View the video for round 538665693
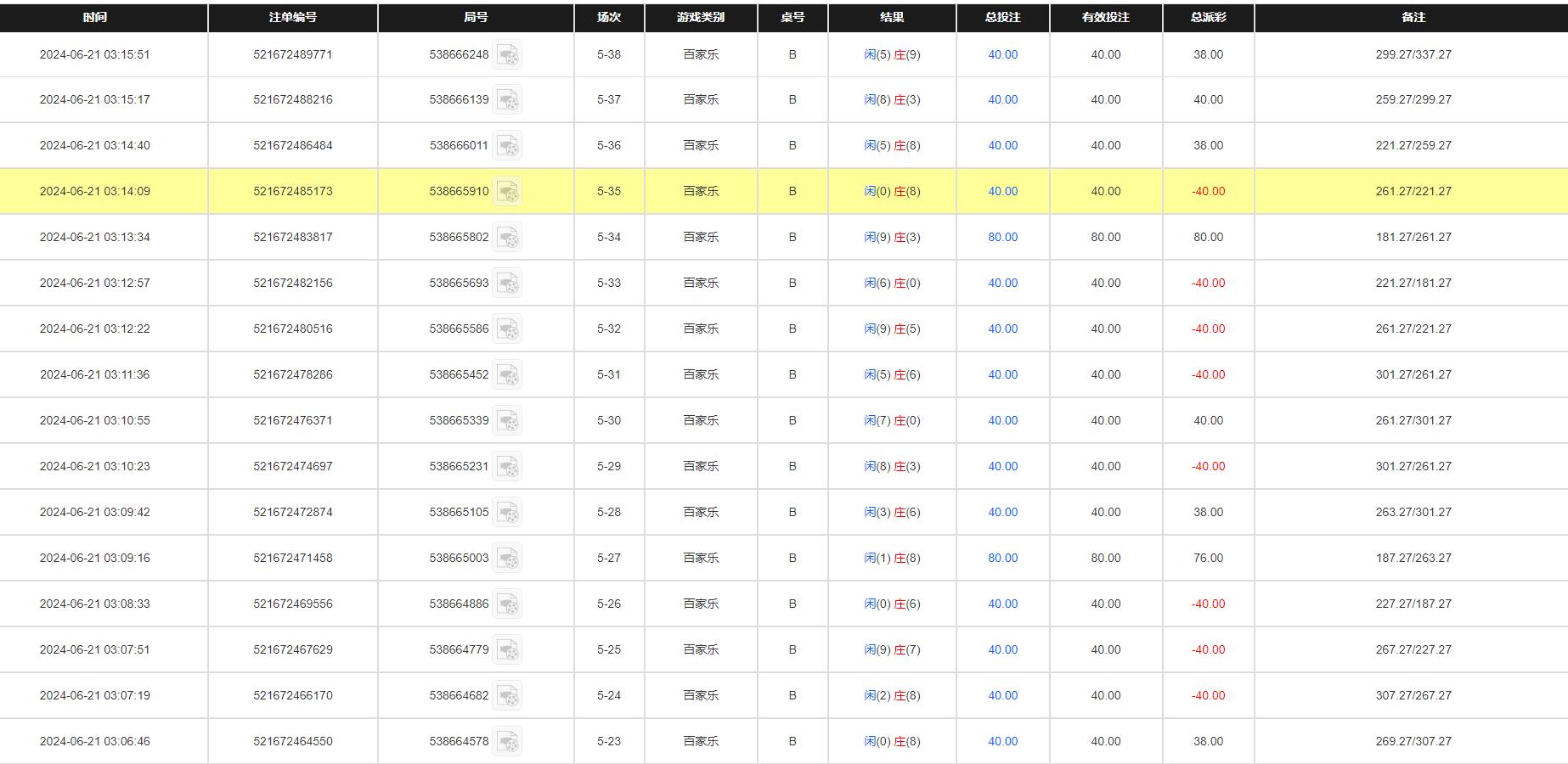The height and width of the screenshot is (764, 1568). 510,284
